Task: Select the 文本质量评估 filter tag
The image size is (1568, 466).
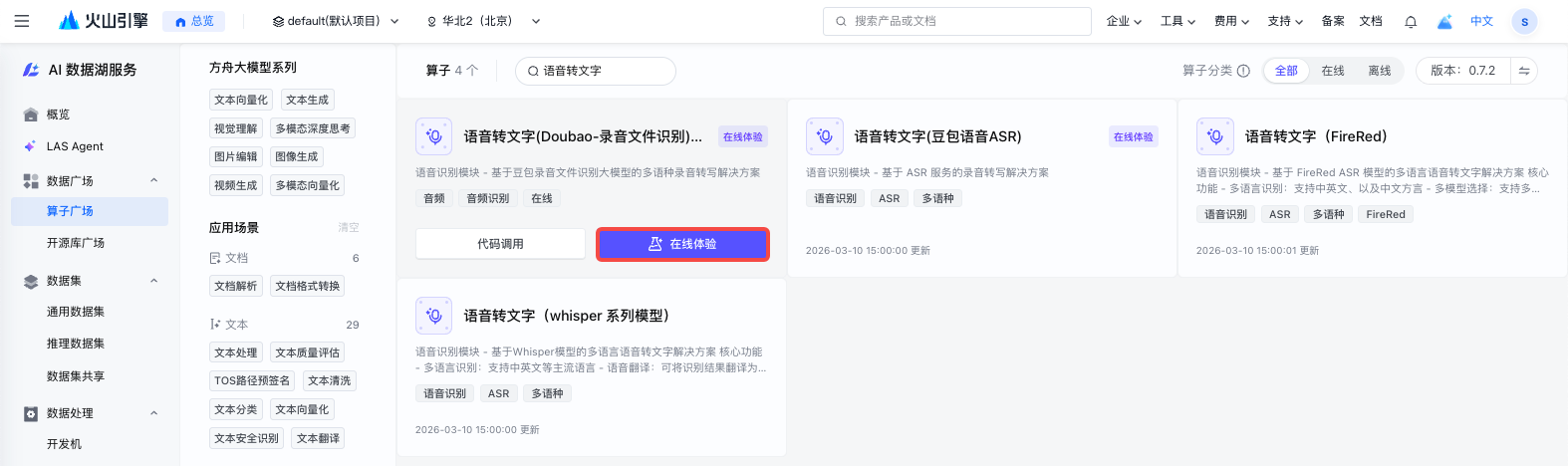Action: 307,352
